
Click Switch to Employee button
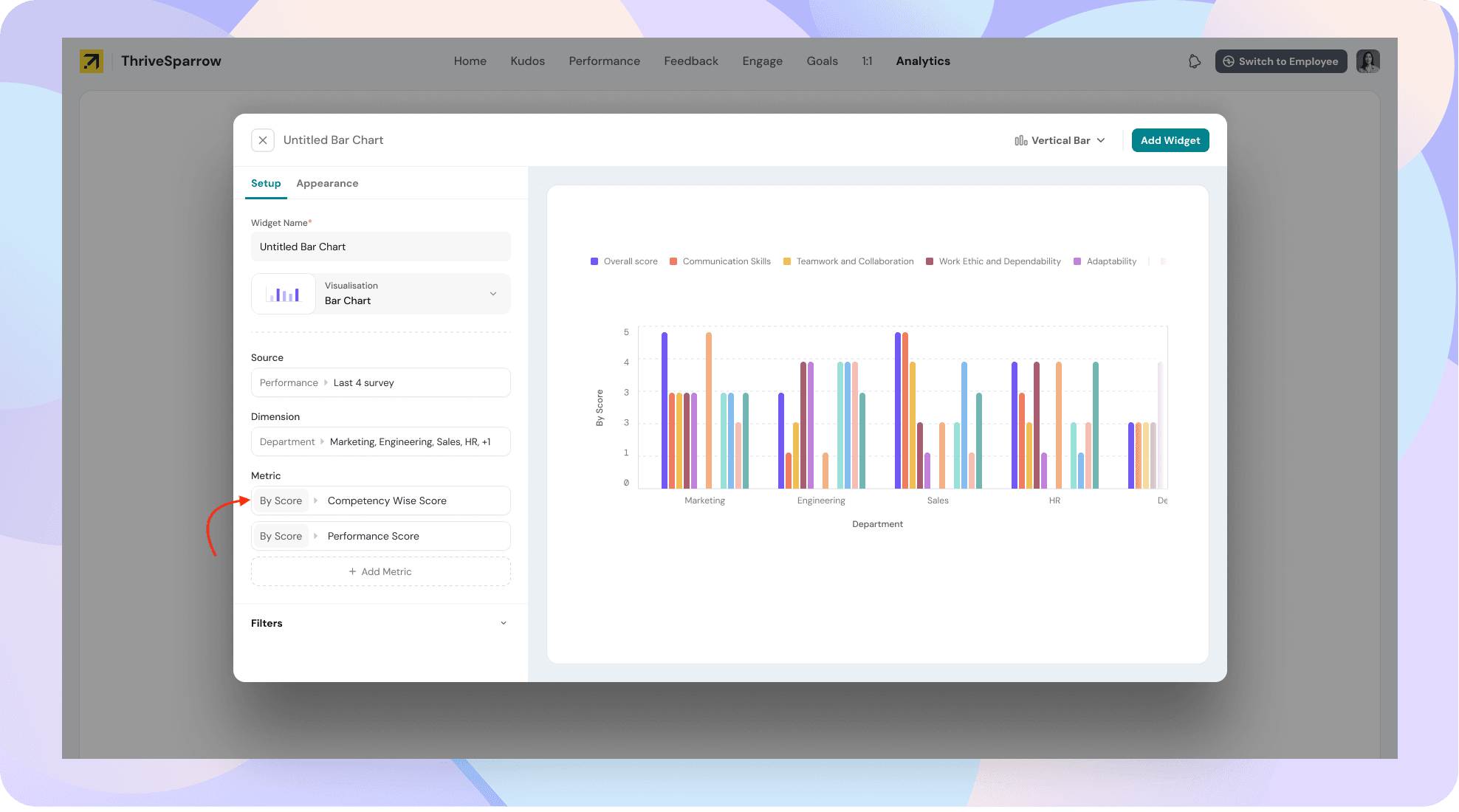1281,61
